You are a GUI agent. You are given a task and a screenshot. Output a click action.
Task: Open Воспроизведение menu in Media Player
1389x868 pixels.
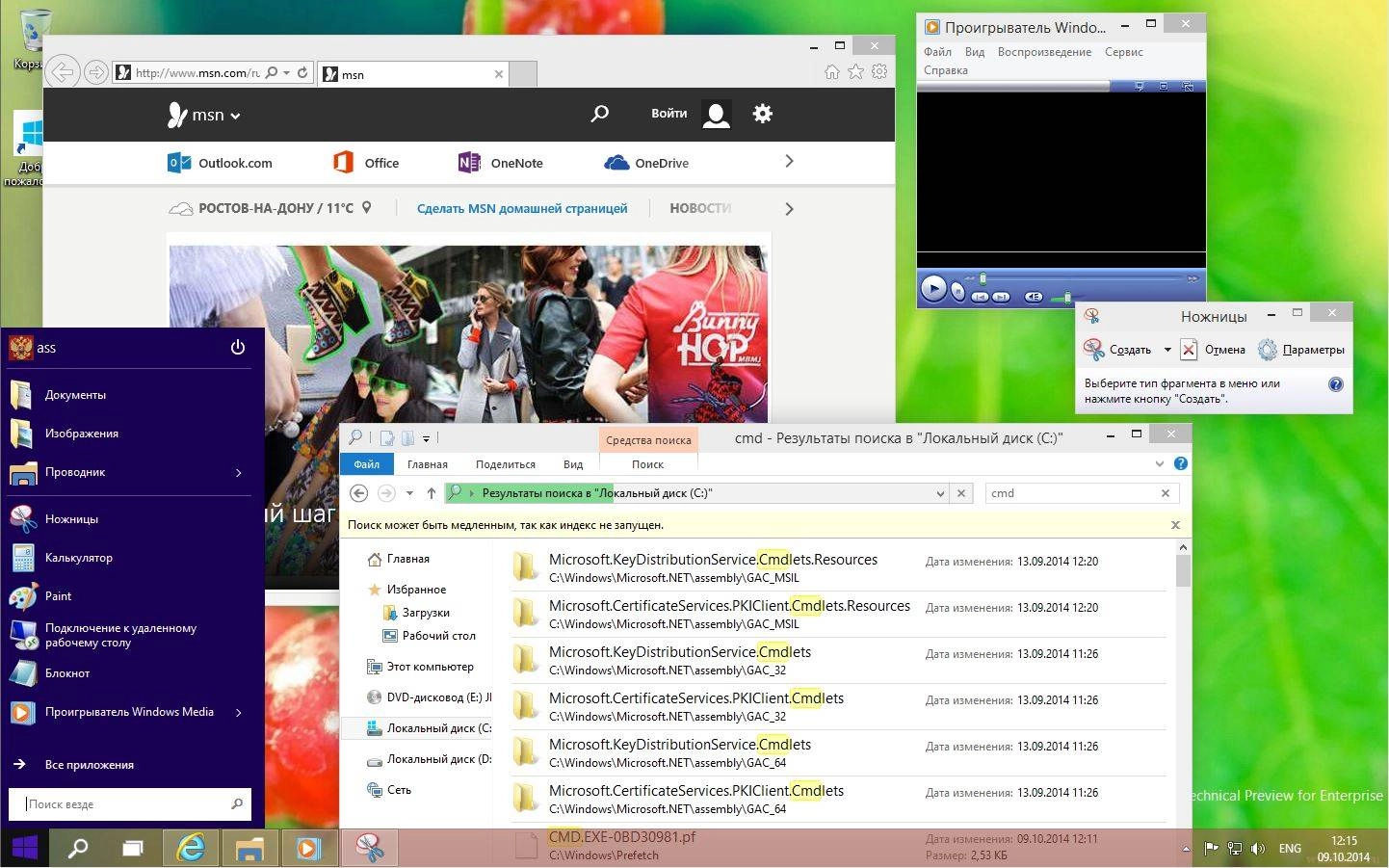[1044, 52]
